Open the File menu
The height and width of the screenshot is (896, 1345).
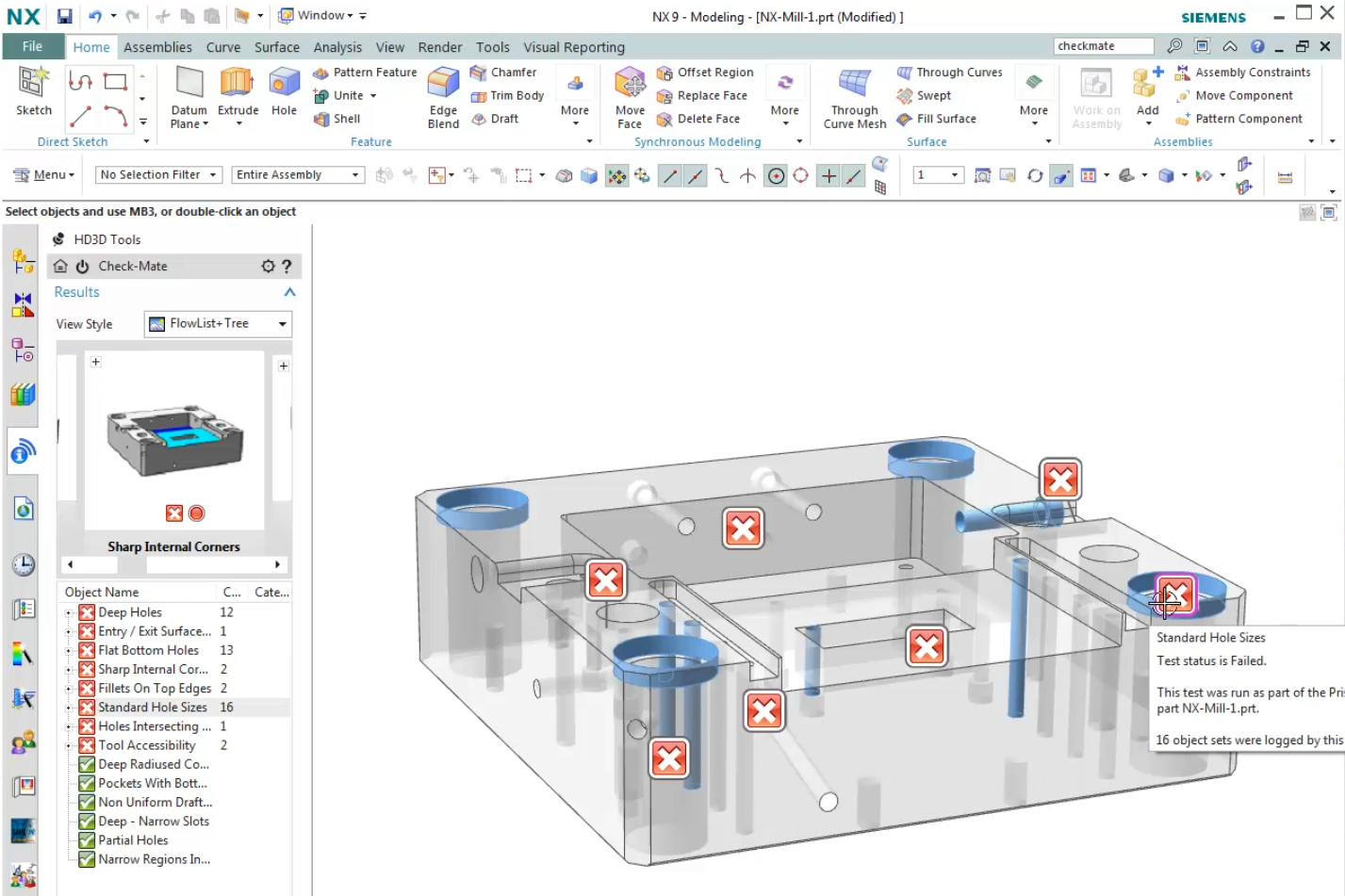pyautogui.click(x=32, y=47)
